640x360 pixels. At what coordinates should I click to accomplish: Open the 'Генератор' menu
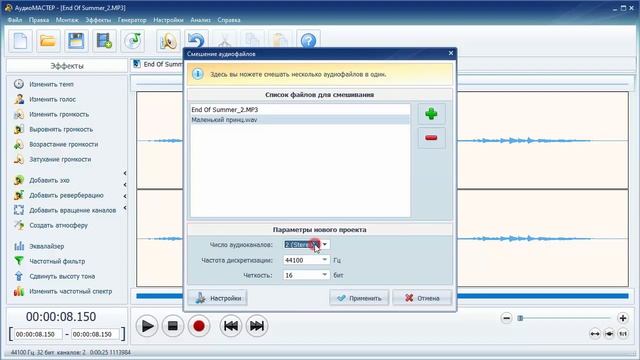(132, 20)
